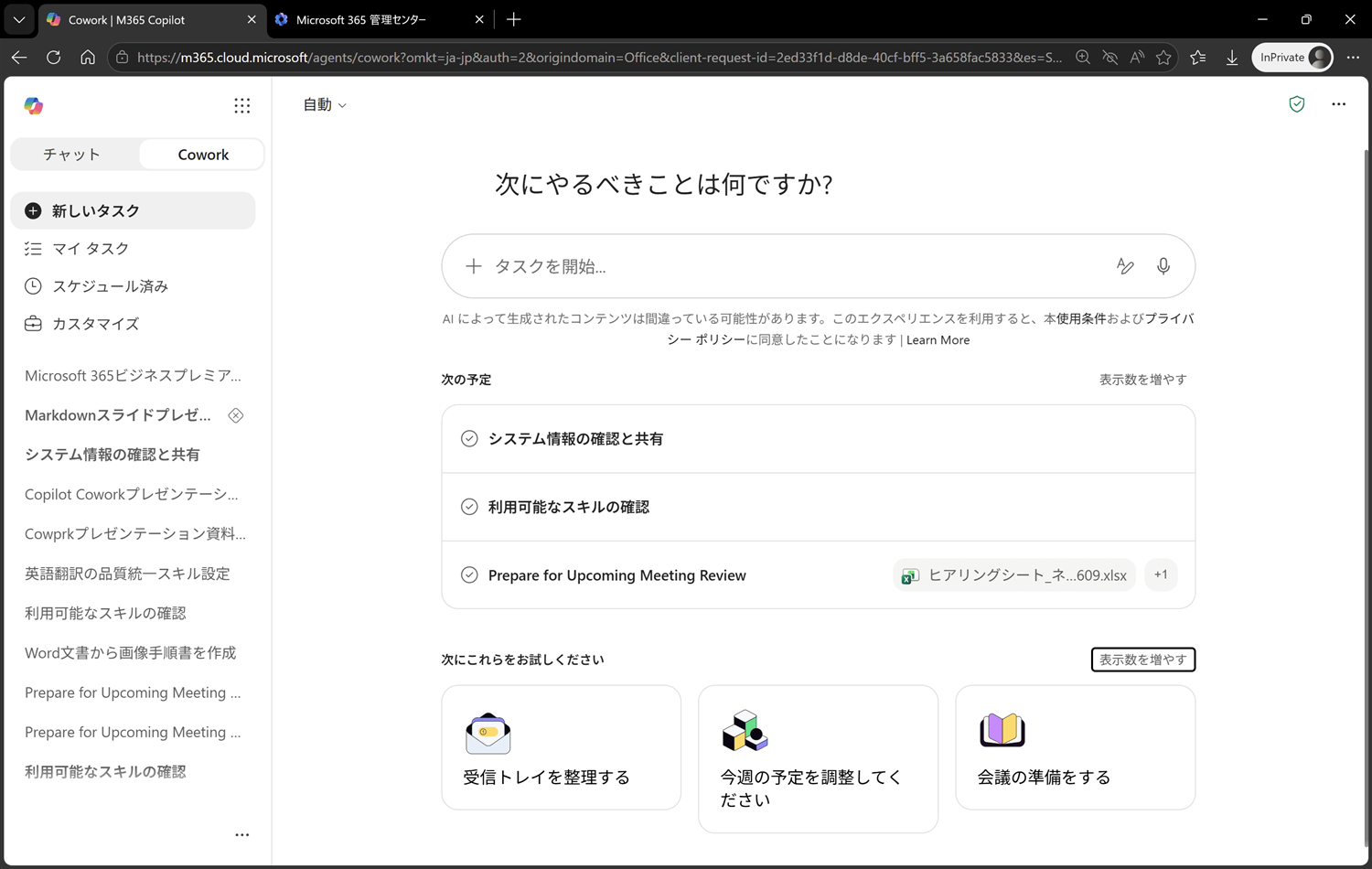Add this page to favorites star

(x=1163, y=58)
